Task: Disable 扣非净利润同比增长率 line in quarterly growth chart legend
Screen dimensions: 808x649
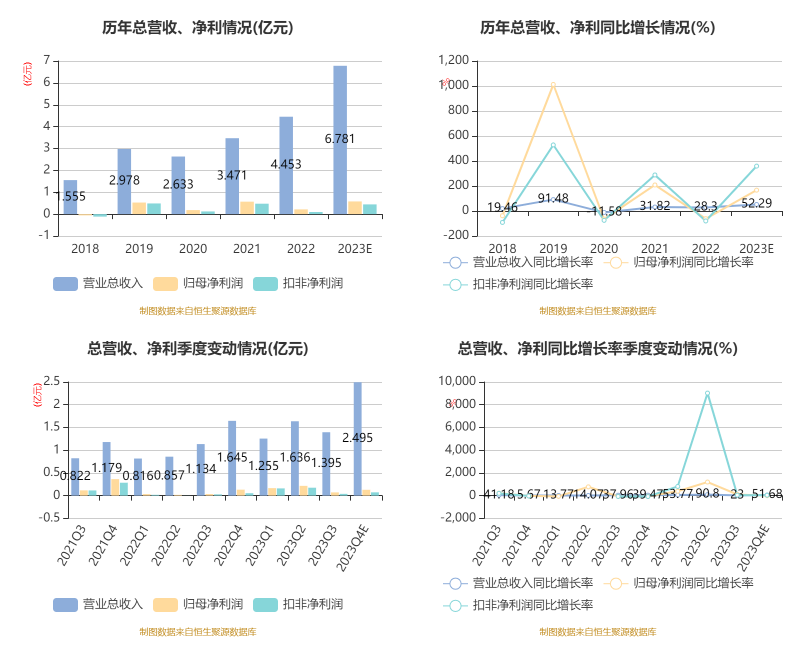Action: point(455,604)
